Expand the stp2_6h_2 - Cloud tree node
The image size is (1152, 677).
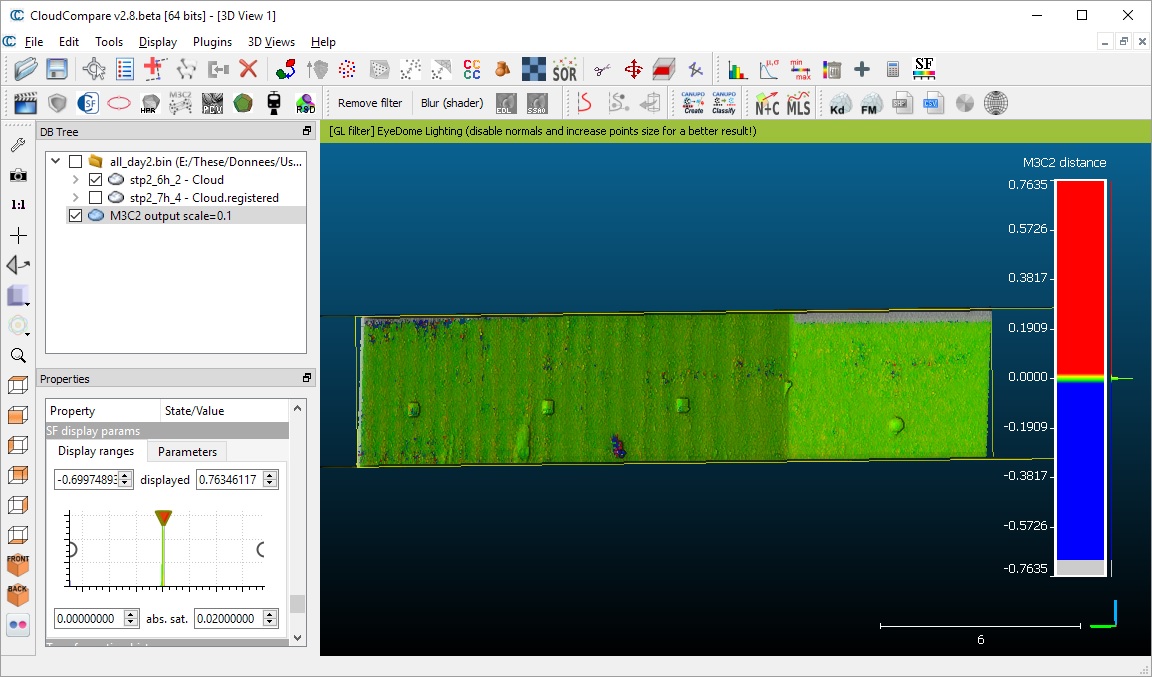click(76, 180)
